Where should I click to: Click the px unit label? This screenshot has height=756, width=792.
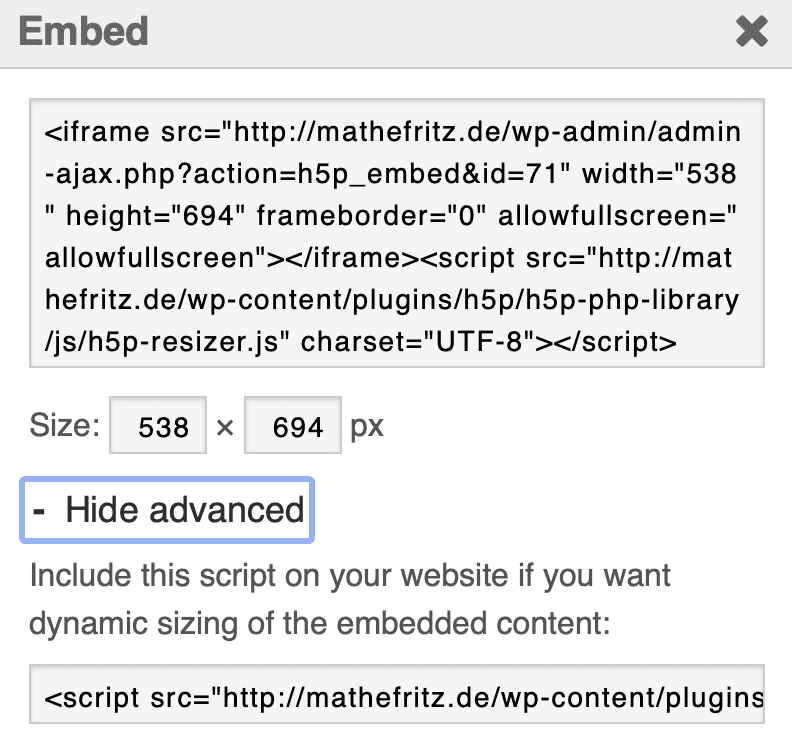pos(367,428)
